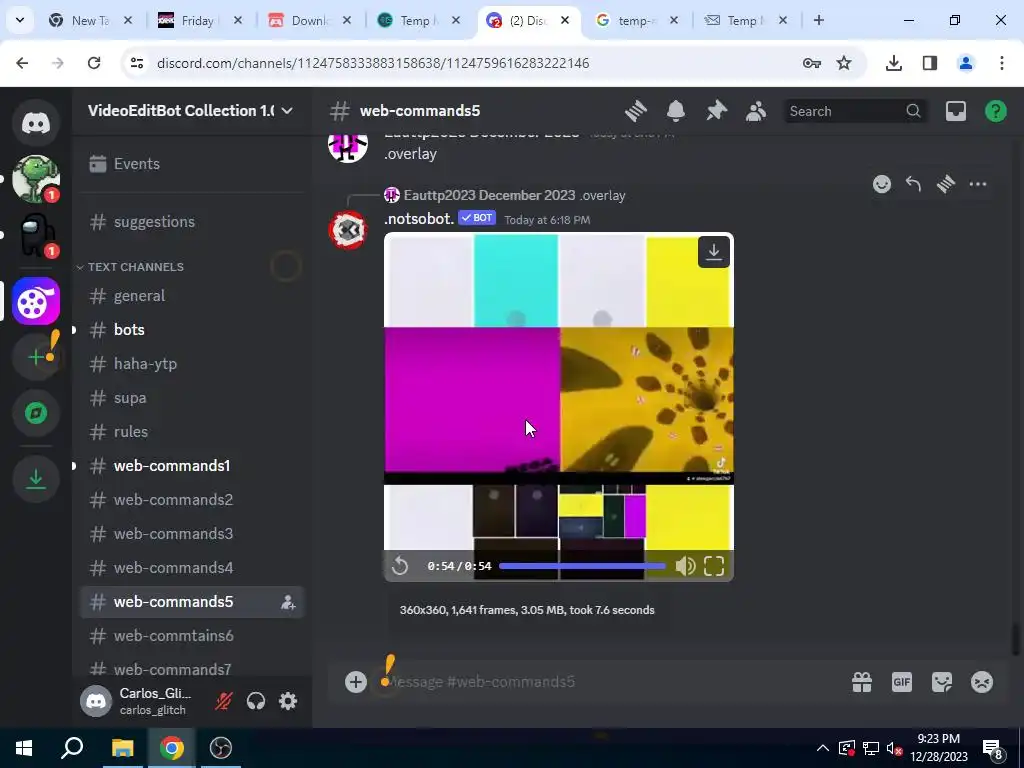Create thread from message hover toolbar
Image resolution: width=1024 pixels, height=768 pixels.
946,184
